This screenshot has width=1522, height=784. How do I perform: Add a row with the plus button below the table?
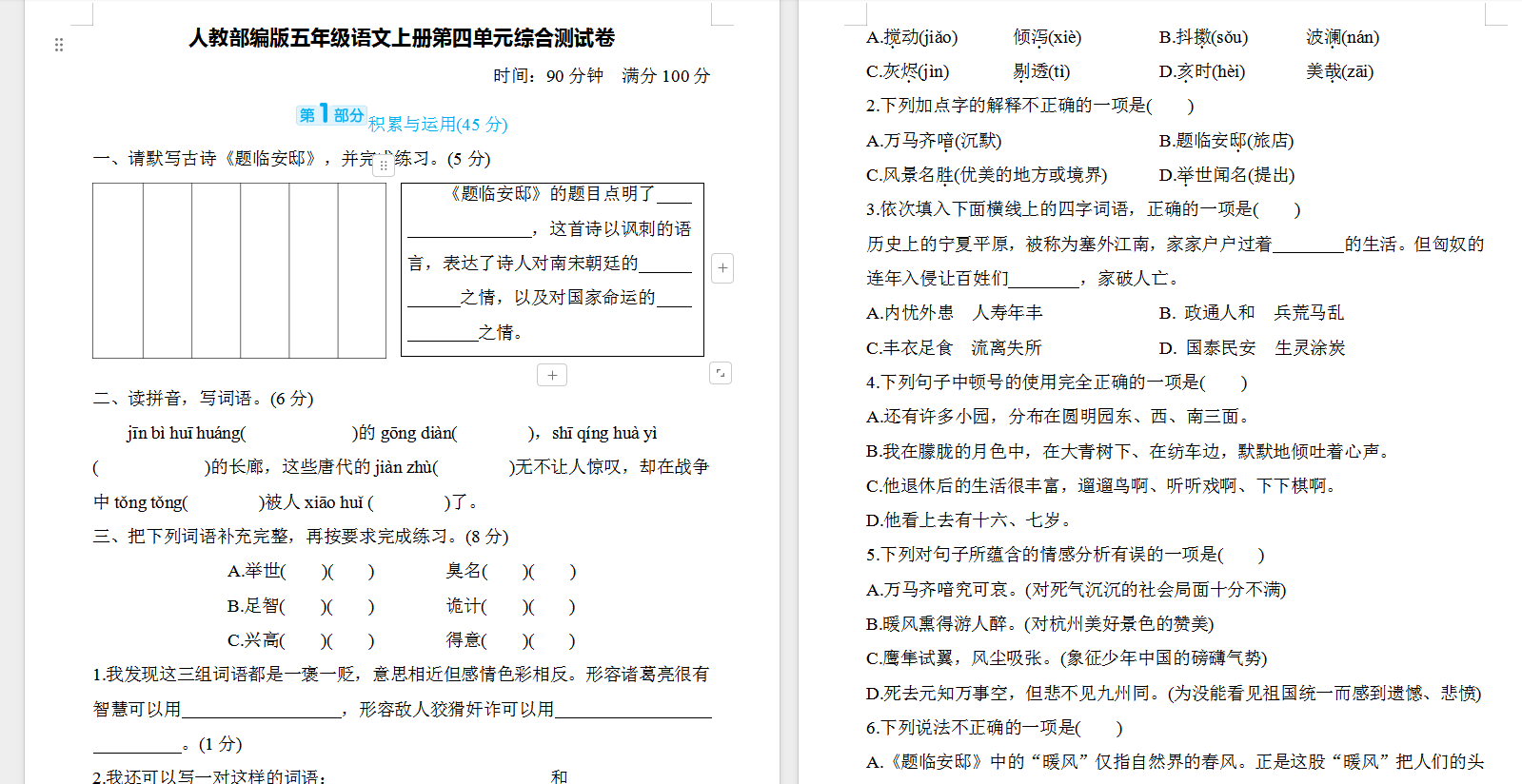(x=552, y=375)
